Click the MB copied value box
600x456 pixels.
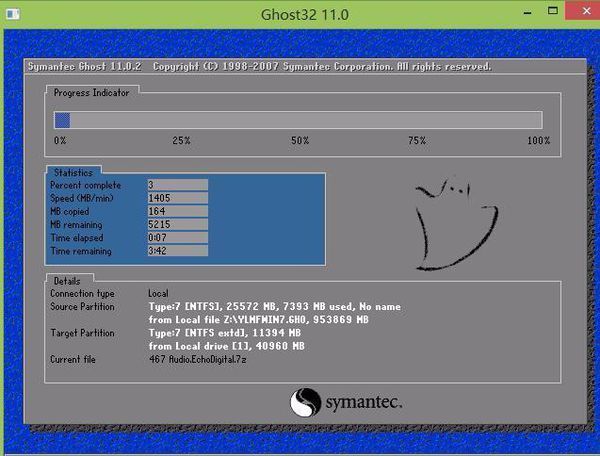(x=178, y=211)
